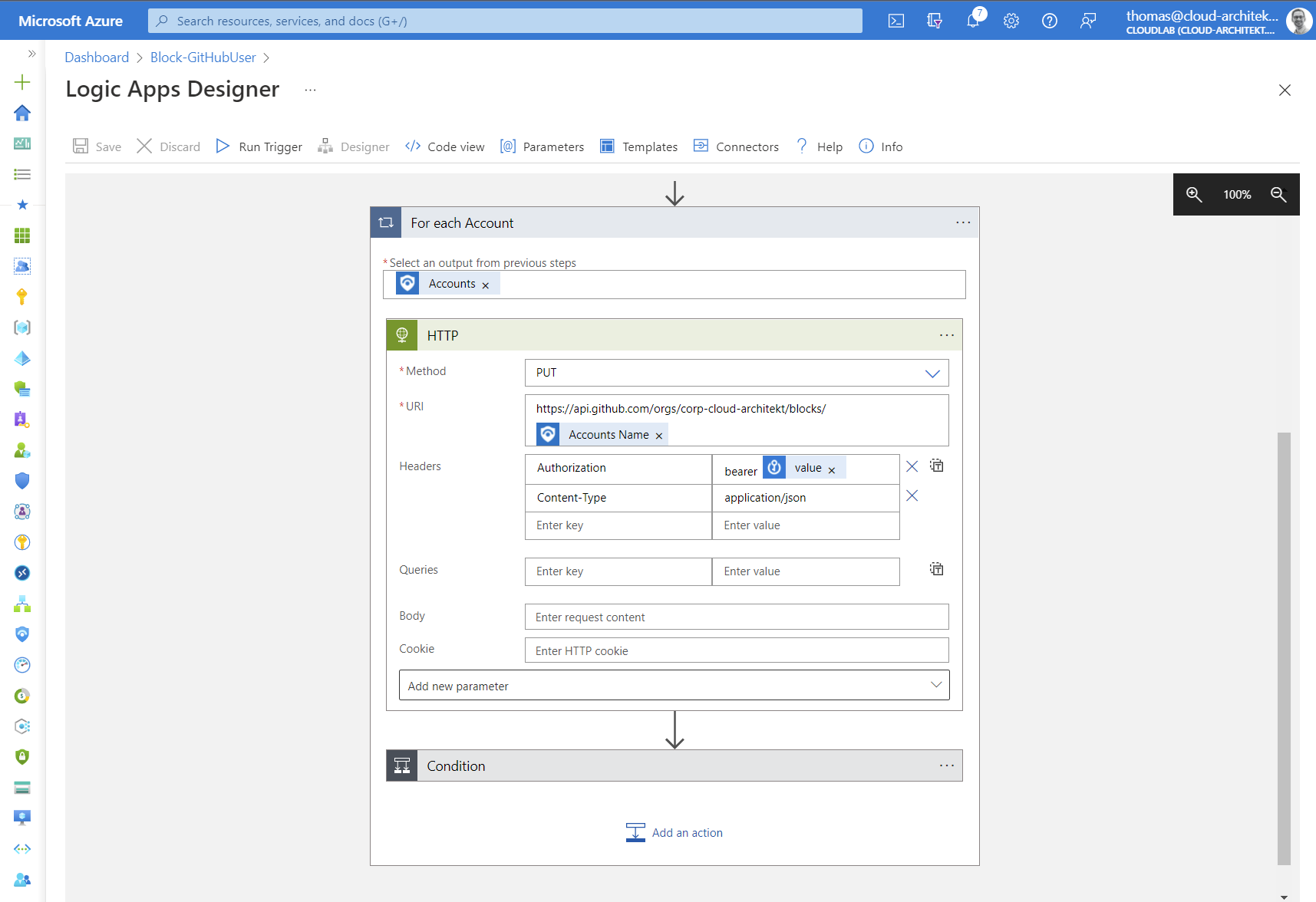Open the feedback icon in top bar
Viewport: 1316px width, 902px height.
pos(1088,21)
